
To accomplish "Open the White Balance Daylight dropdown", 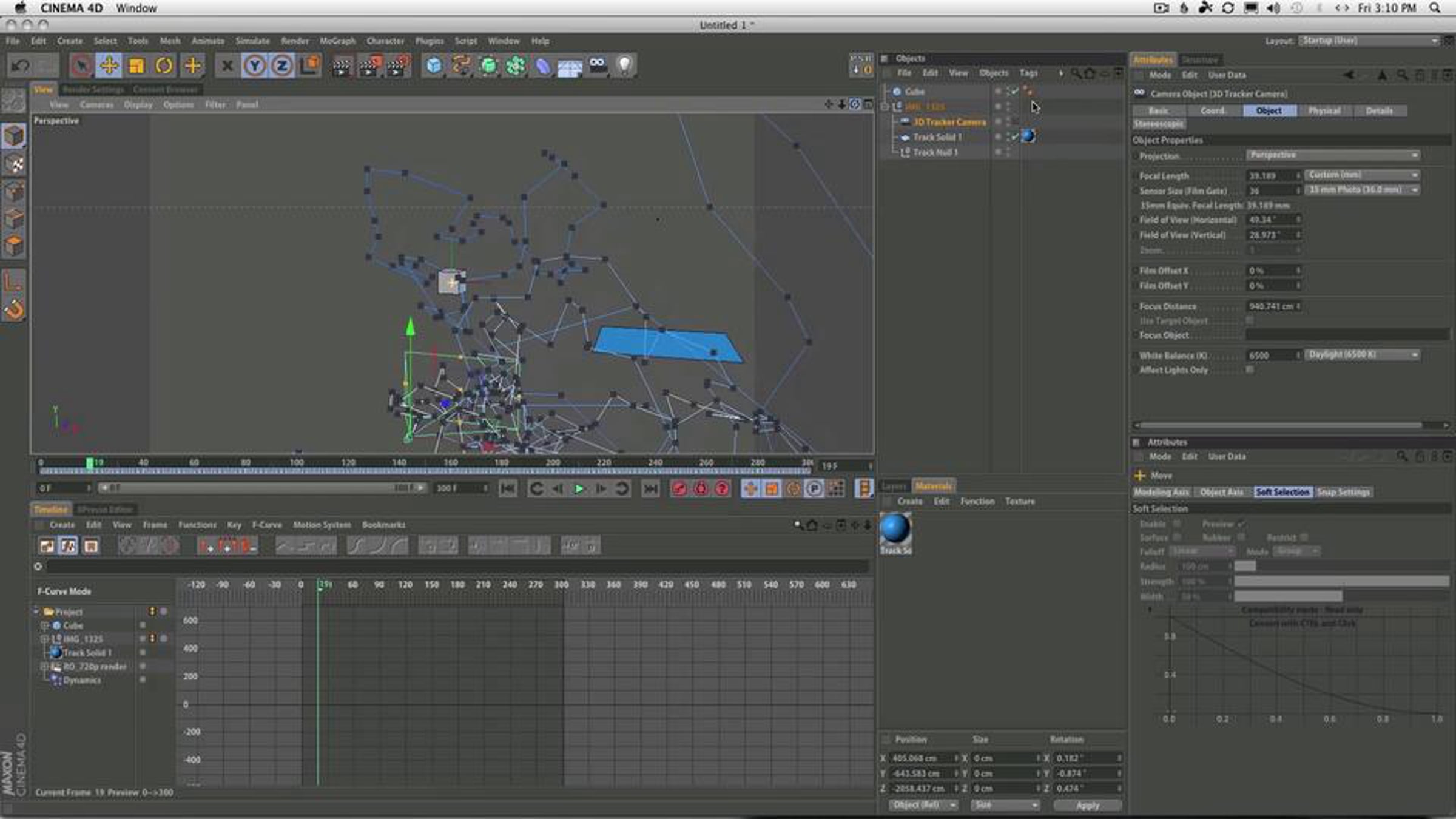I will coord(1362,355).
